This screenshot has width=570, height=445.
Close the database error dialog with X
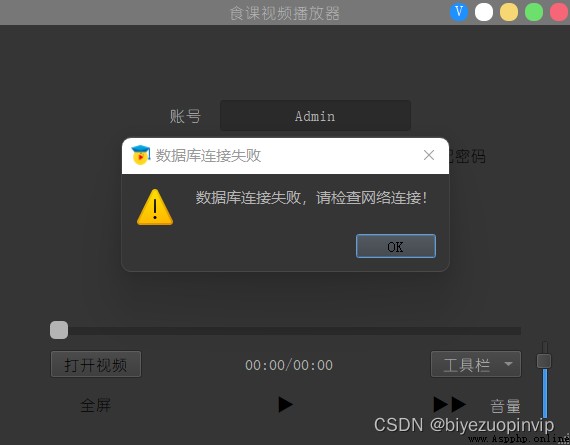[x=429, y=155]
